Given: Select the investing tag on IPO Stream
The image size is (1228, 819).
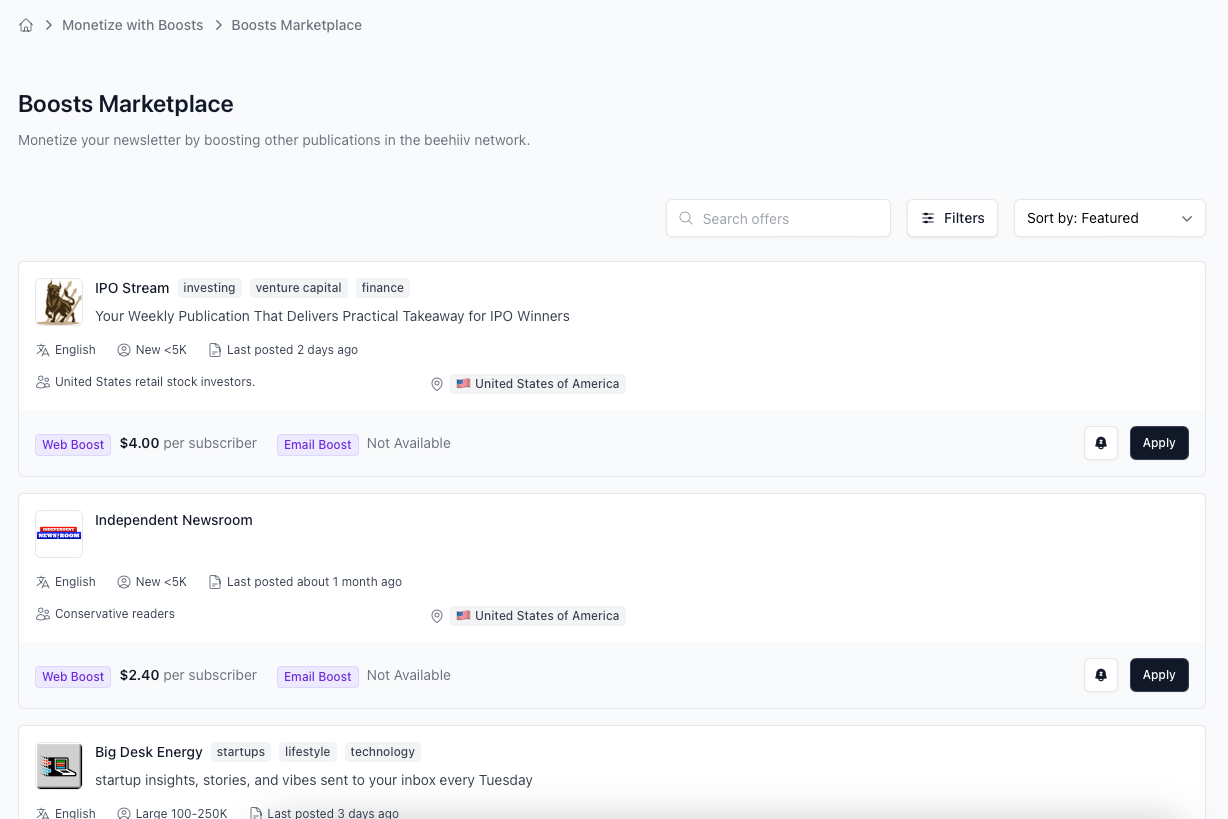Looking at the screenshot, I should (209, 288).
